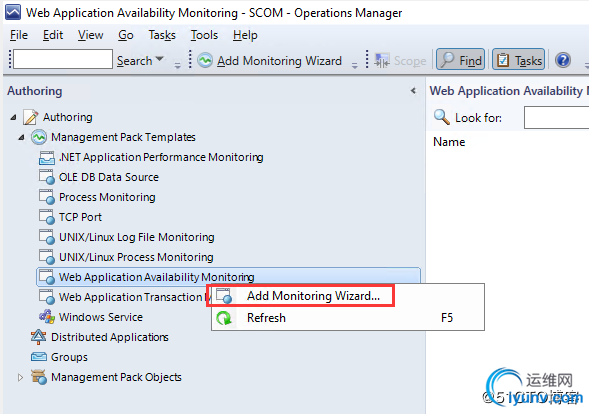Click the toolbar search text box
This screenshot has width=589, height=414.
[x=63, y=59]
